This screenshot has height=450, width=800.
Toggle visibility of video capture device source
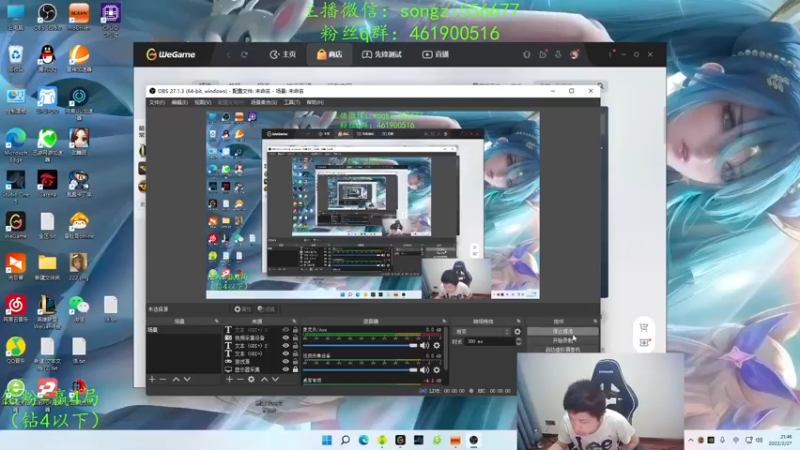point(286,338)
